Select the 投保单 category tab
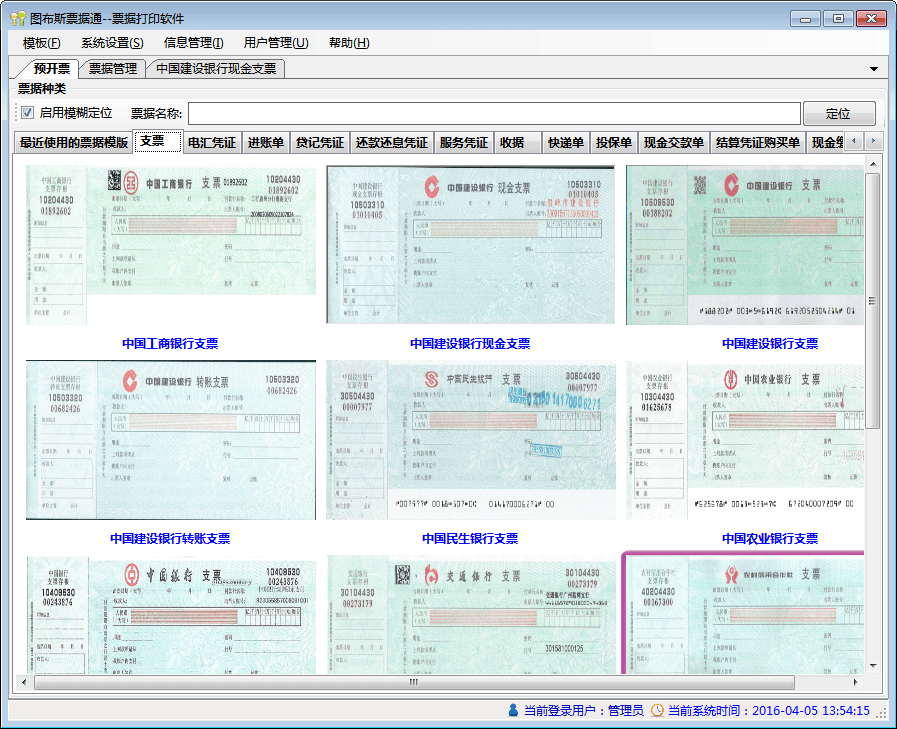The image size is (897, 729). click(x=614, y=142)
